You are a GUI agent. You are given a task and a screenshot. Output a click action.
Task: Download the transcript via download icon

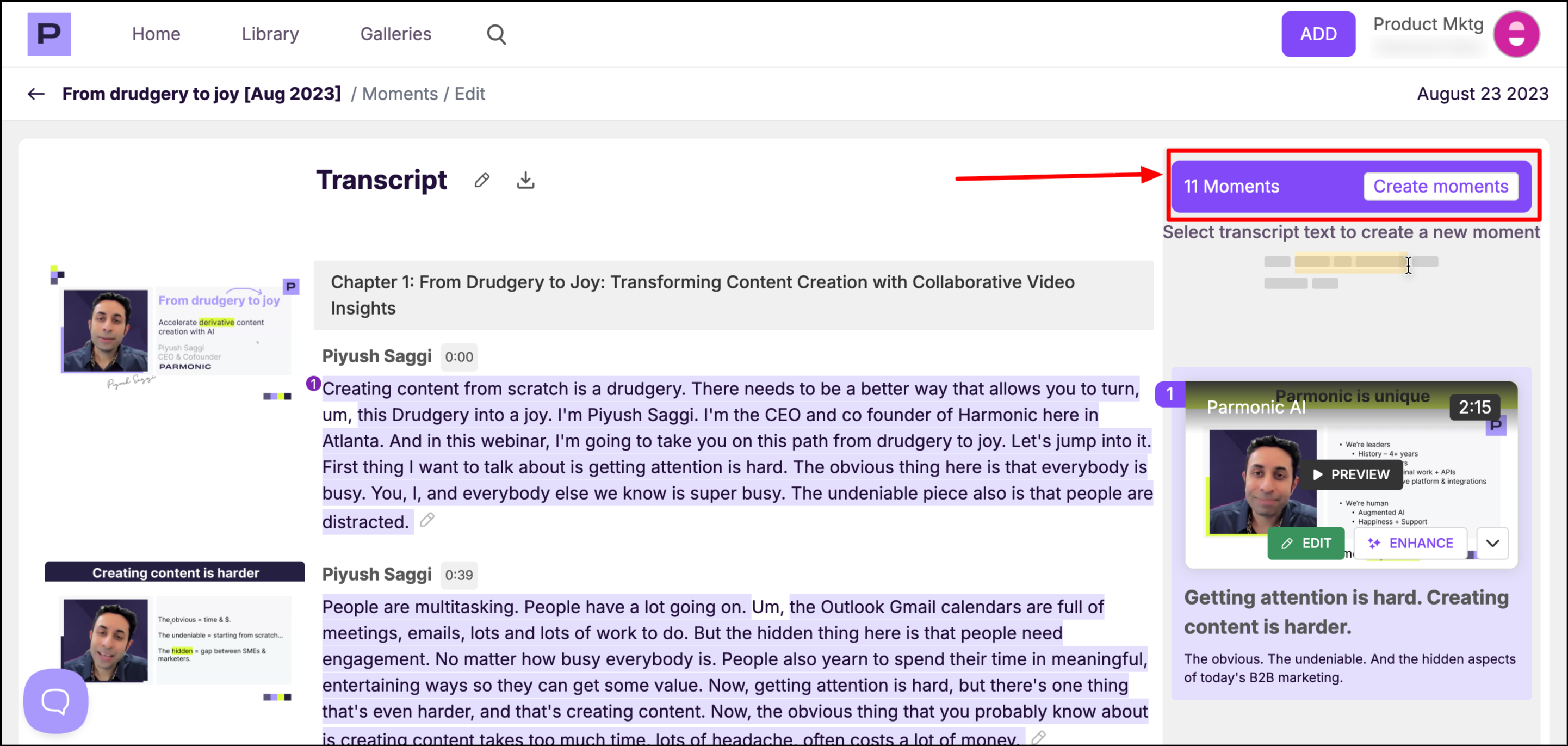(525, 180)
